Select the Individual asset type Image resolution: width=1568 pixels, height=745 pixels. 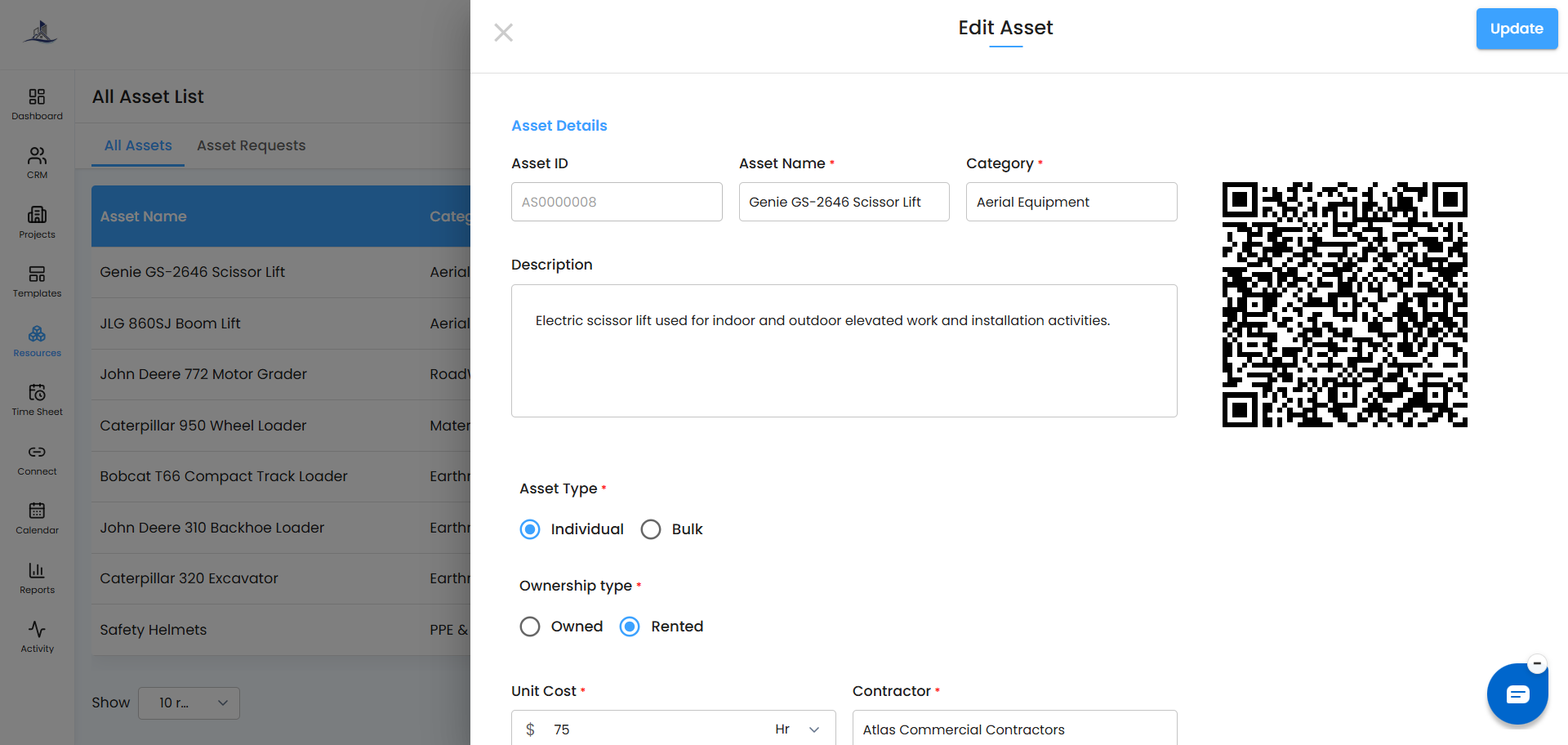pyautogui.click(x=530, y=529)
